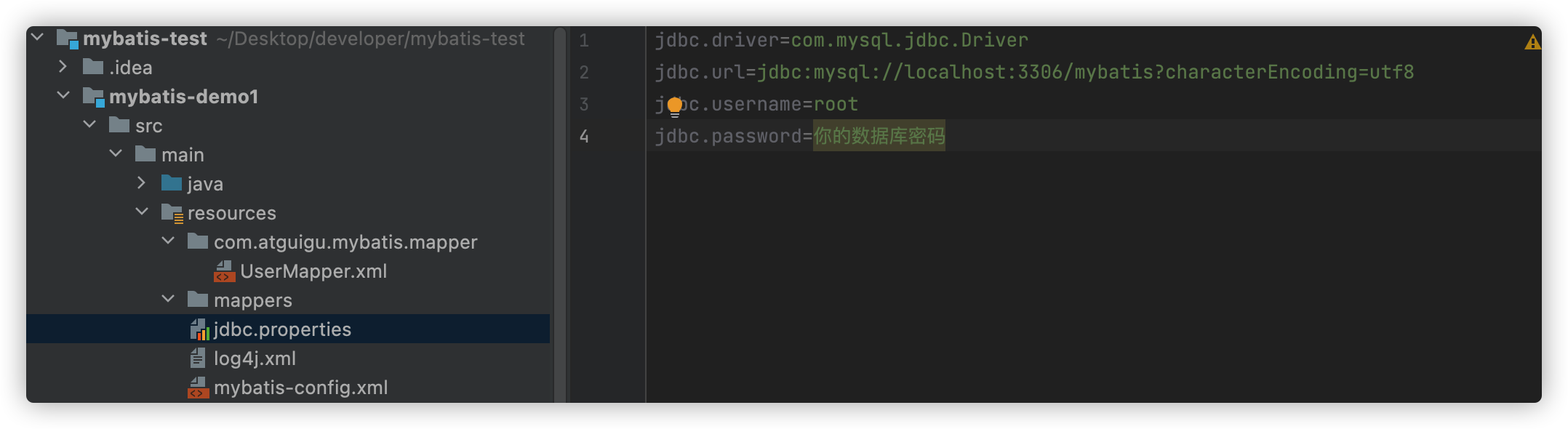Click line number 2 in the gutter
Image resolution: width=1568 pixels, height=429 pixels.
click(585, 72)
